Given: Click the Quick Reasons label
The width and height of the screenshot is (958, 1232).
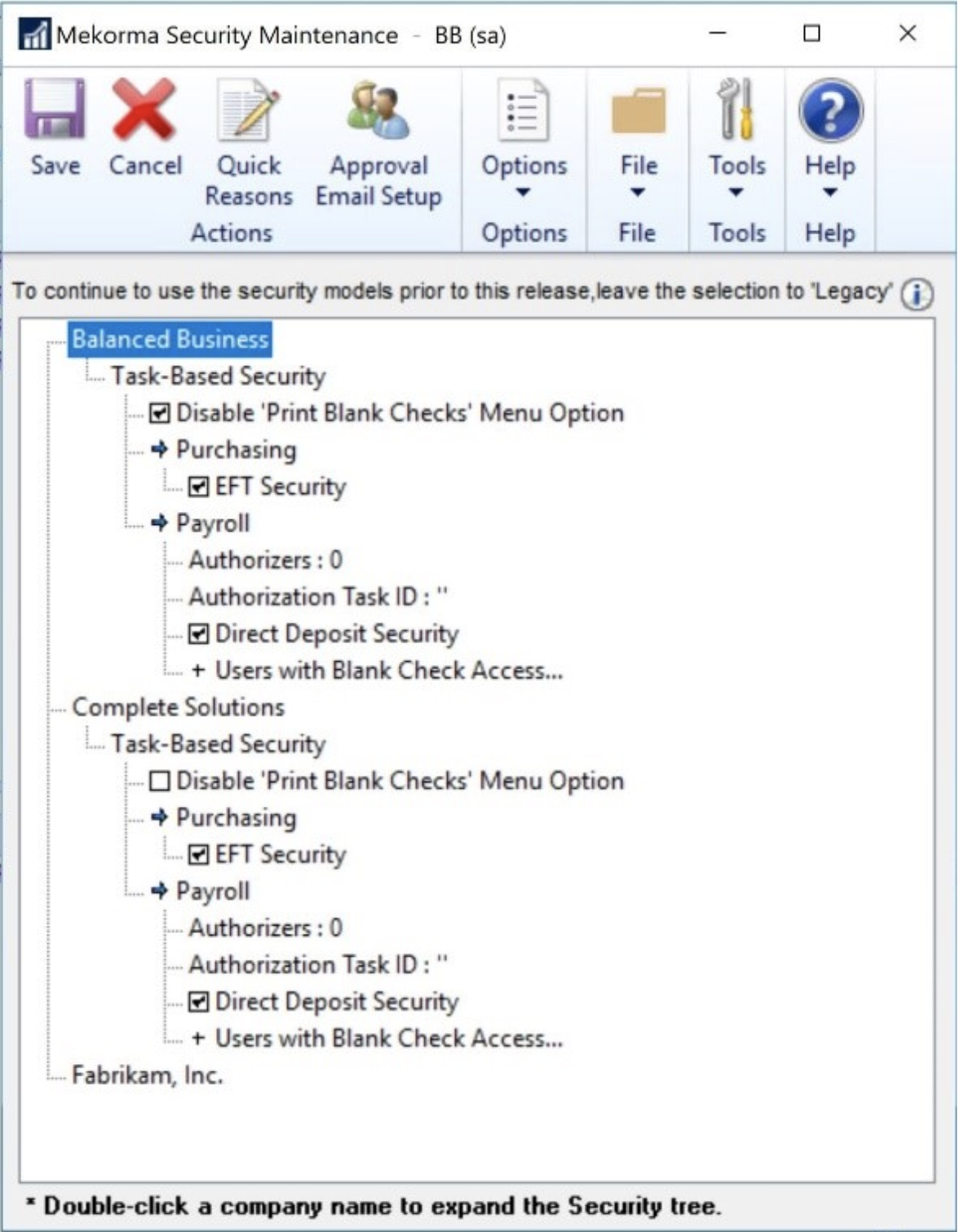Looking at the screenshot, I should point(248,181).
